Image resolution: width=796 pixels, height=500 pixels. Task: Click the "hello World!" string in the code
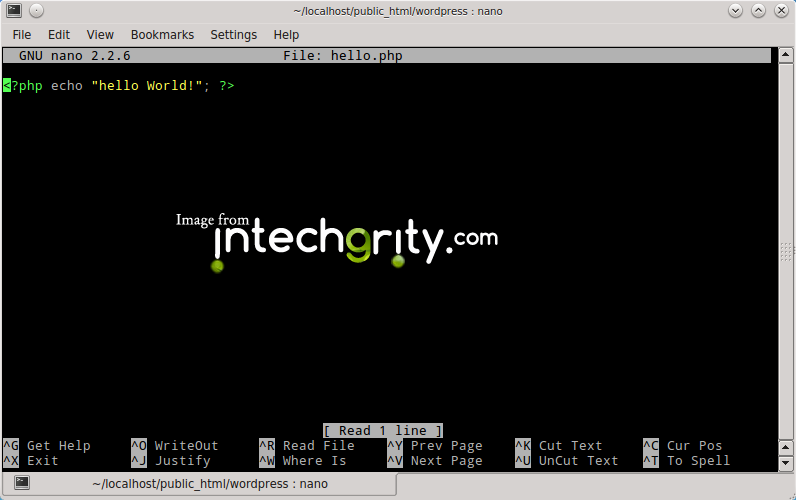coord(147,86)
